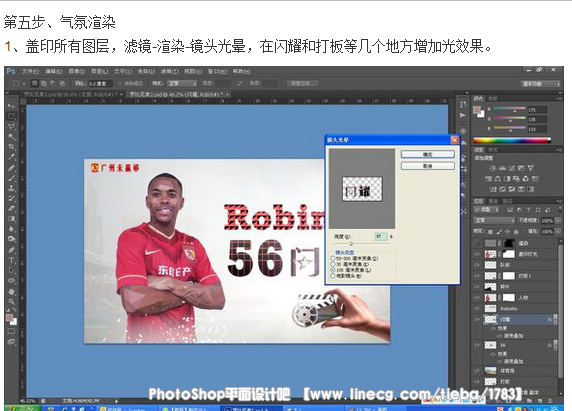The image size is (572, 411).
Task: Select the Zoom tool
Action: click(x=11, y=302)
